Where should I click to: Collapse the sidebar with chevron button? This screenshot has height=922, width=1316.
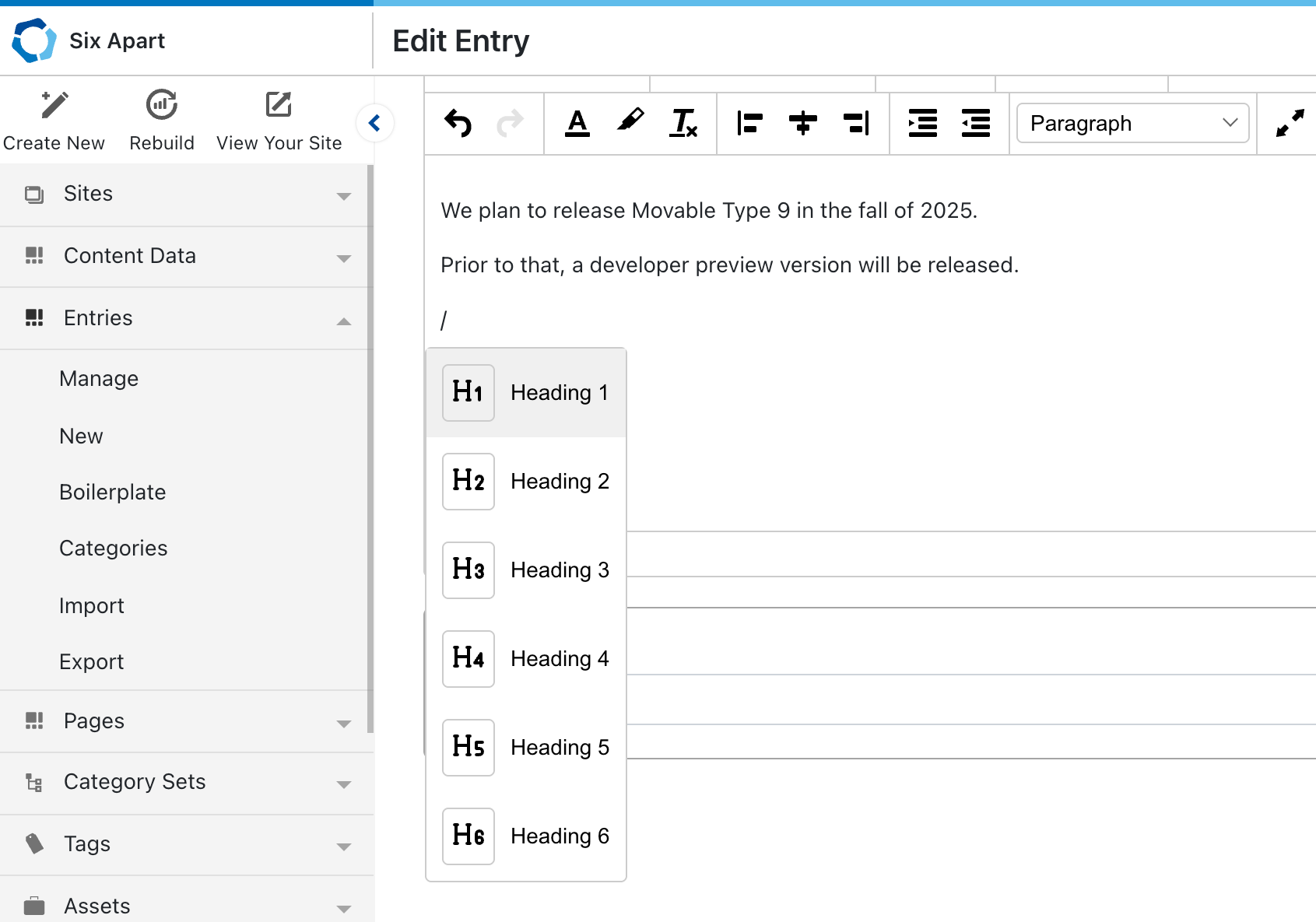[x=374, y=123]
